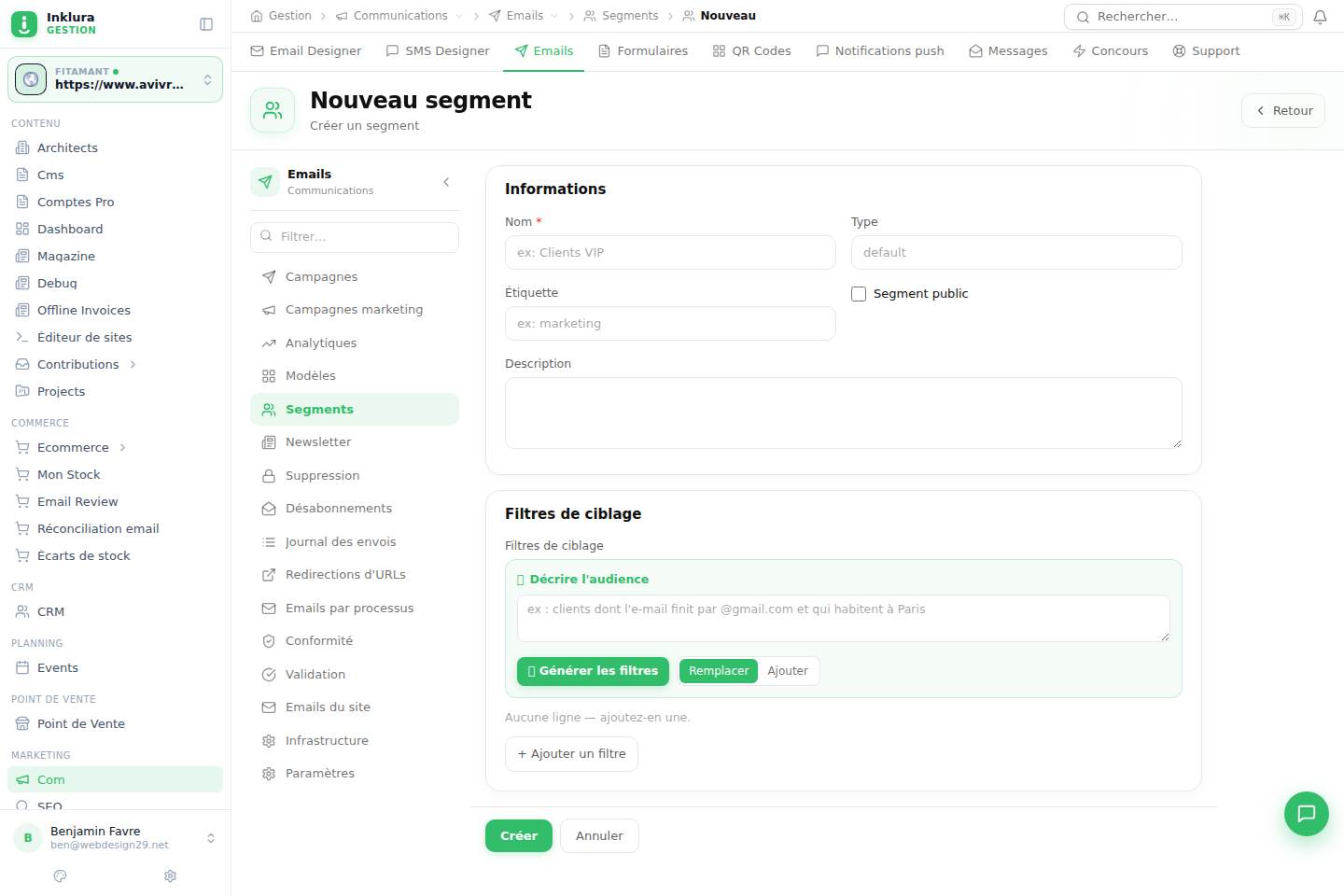Select the Remplacer mode toggle
Screen dimensions: 1344x896
719,671
